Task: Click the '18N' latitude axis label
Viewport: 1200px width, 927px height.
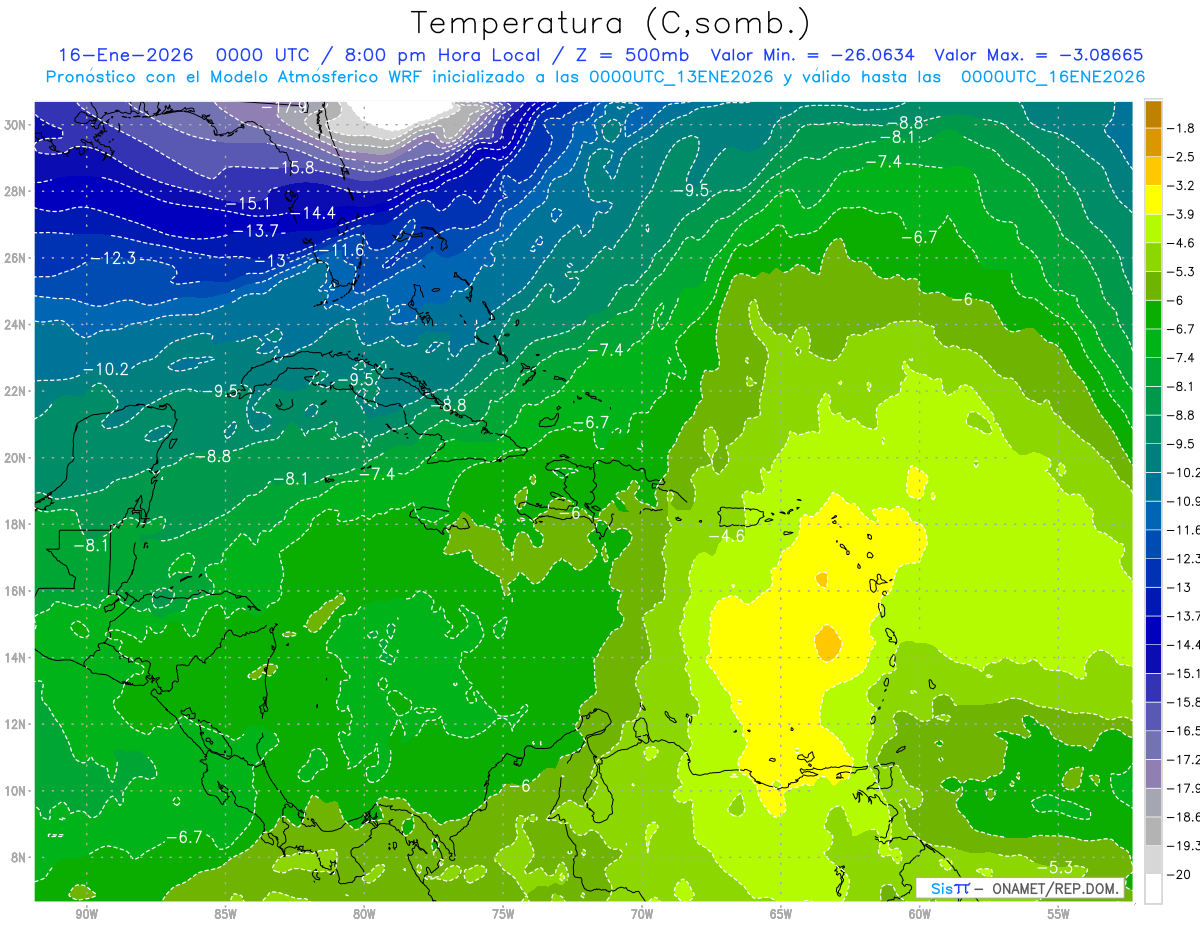Action: pyautogui.click(x=17, y=525)
